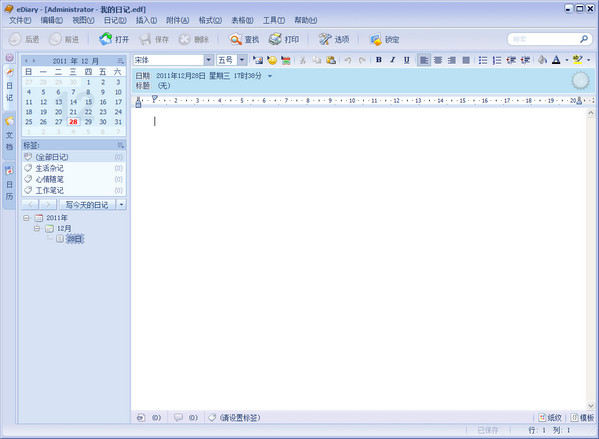Screen dimensions: 599x439
Task: Set weather using the sun icon
Action: tap(580, 80)
